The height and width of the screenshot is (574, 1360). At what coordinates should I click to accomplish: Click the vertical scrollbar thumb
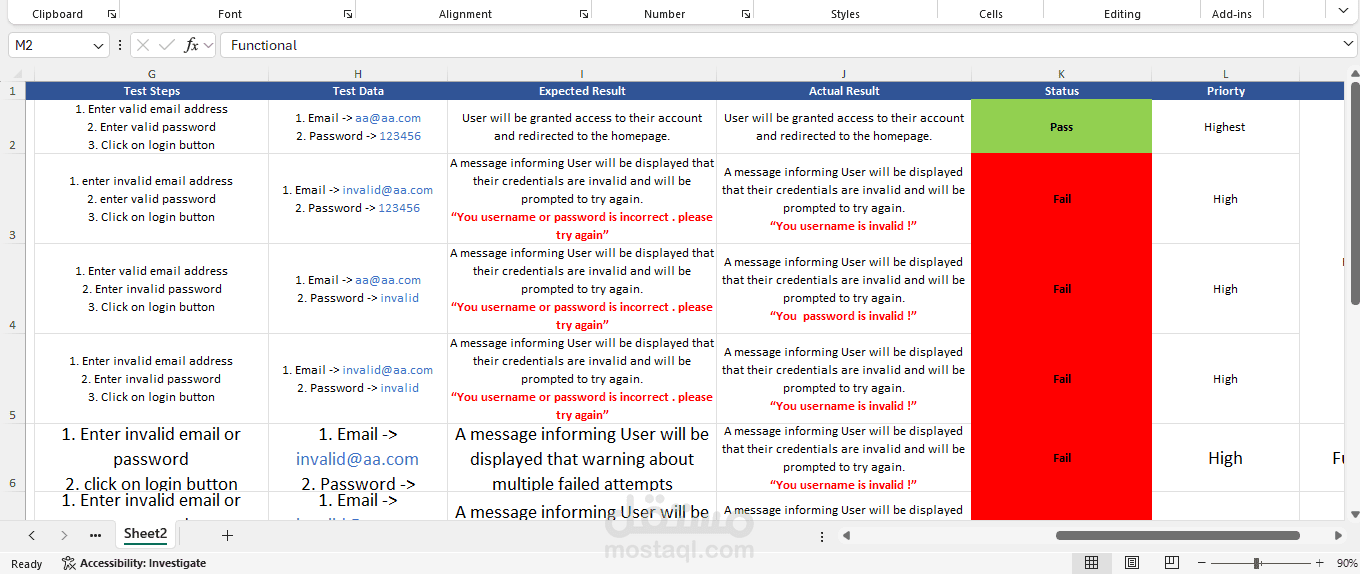(x=1355, y=195)
